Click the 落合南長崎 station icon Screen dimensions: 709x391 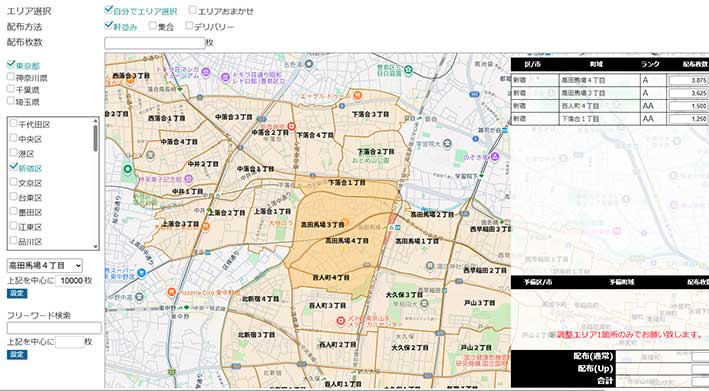pos(180,90)
